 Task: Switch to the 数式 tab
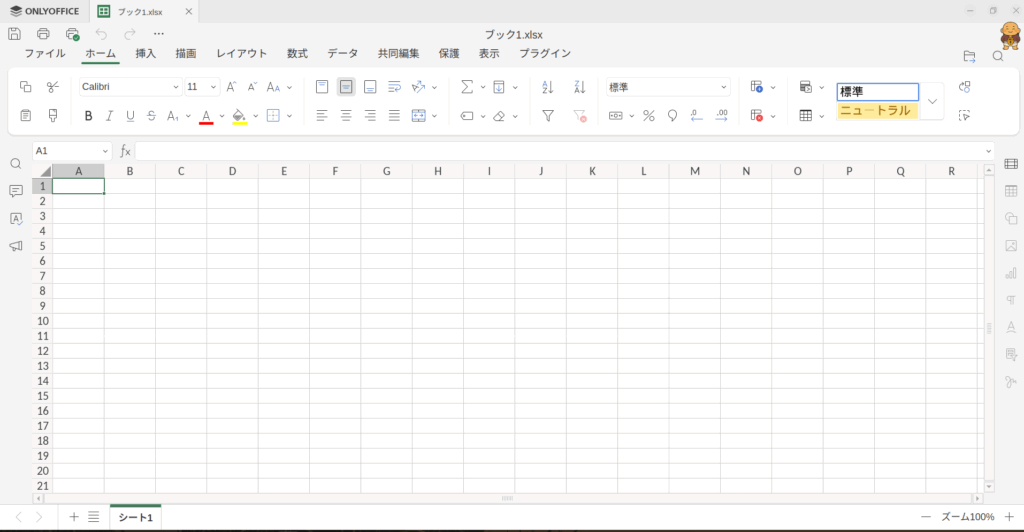click(x=297, y=53)
